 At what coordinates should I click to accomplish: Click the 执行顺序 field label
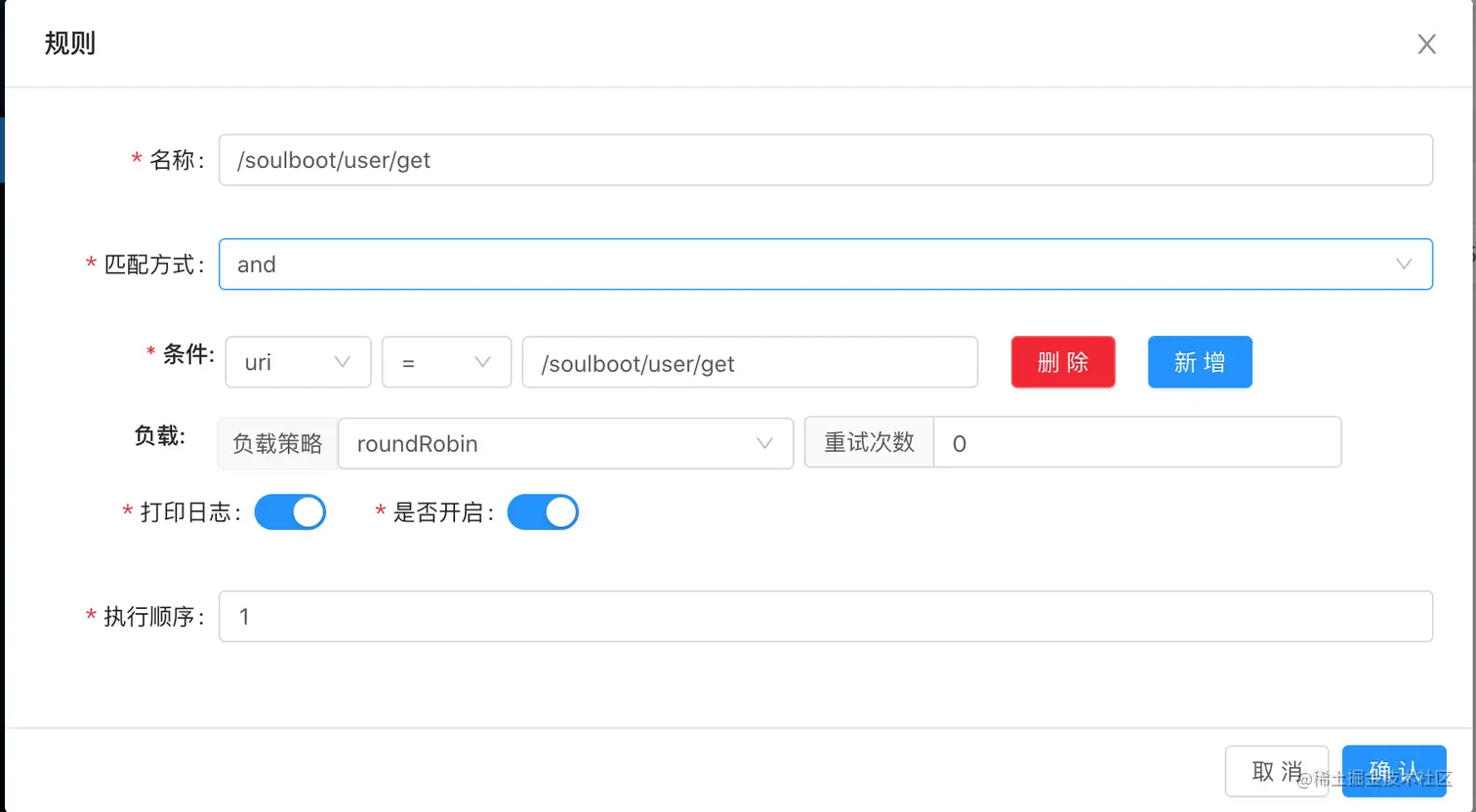click(153, 617)
